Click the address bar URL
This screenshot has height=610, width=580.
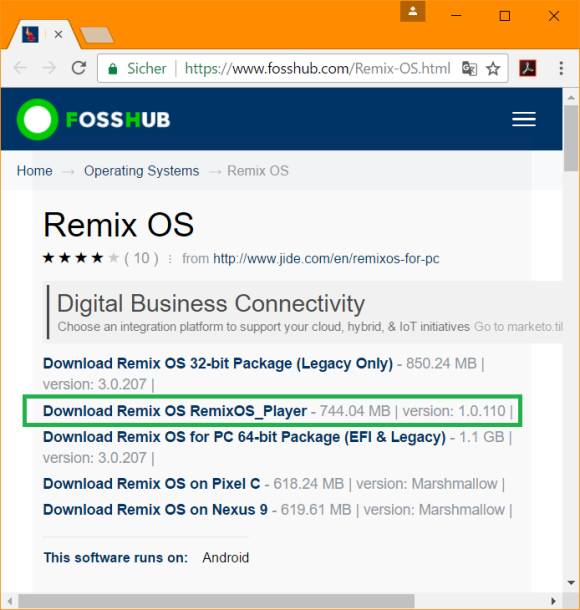pos(317,68)
